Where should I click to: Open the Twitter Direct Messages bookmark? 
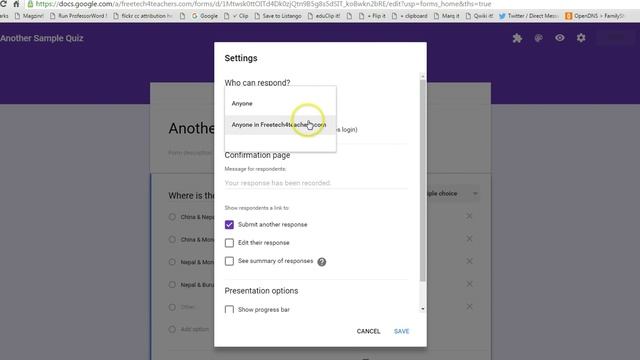pyautogui.click(x=528, y=16)
